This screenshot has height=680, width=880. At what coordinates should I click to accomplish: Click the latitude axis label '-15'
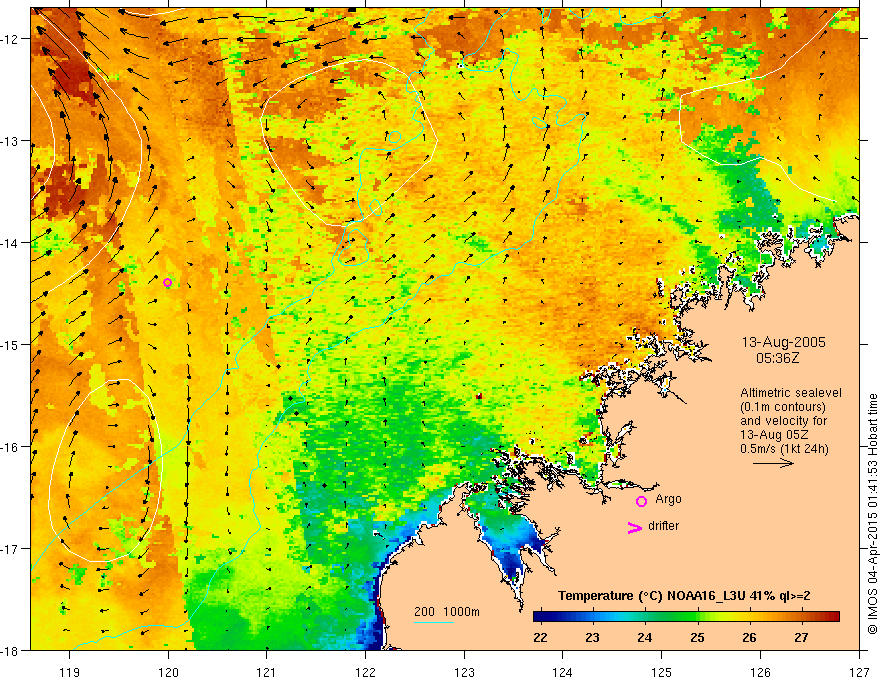[10, 344]
